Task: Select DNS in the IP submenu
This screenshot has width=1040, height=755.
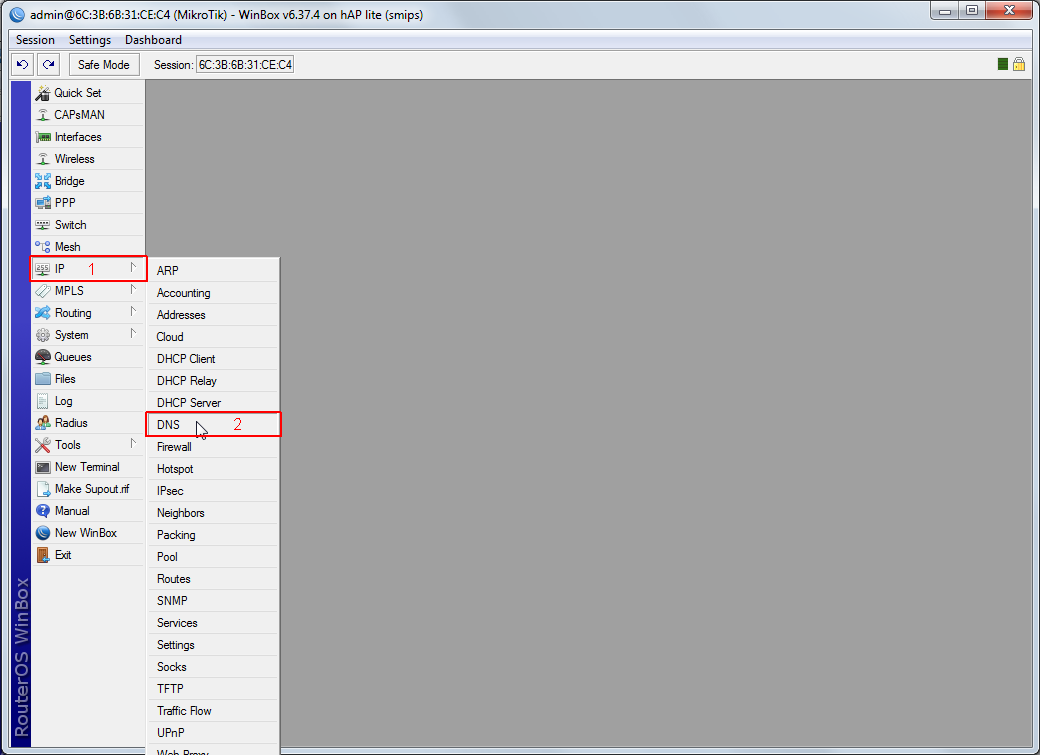Action: [x=169, y=425]
